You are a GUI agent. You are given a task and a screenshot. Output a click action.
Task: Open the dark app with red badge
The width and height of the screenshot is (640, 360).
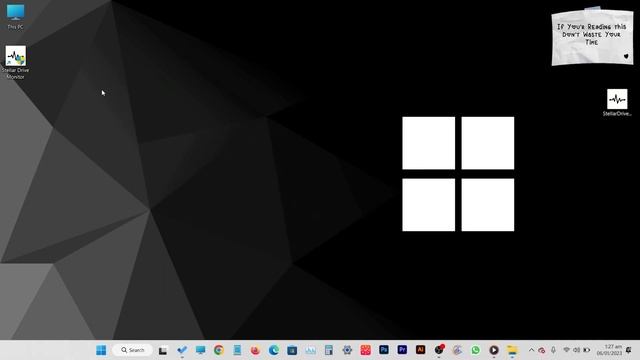tap(439, 350)
